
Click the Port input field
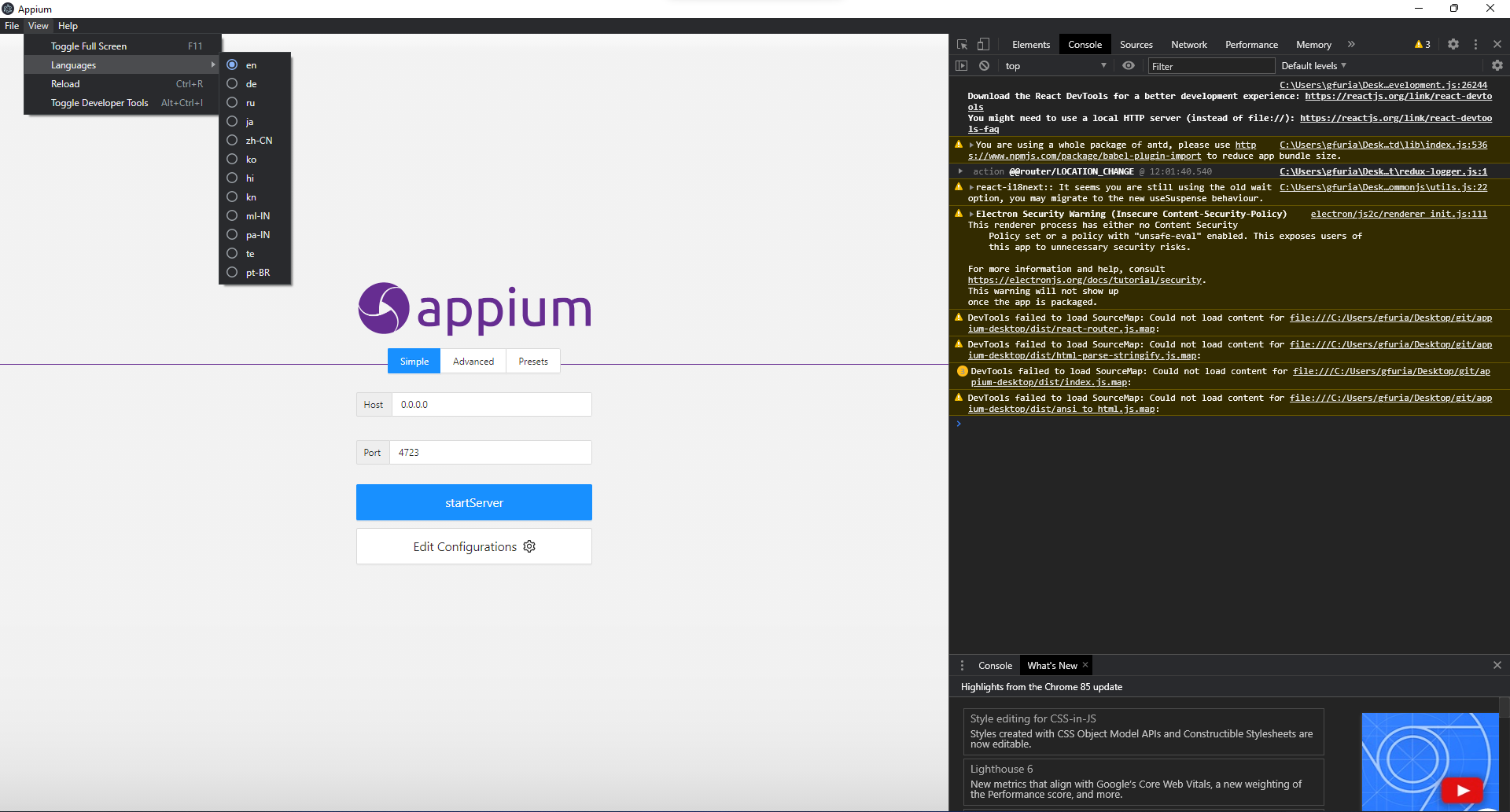click(491, 453)
